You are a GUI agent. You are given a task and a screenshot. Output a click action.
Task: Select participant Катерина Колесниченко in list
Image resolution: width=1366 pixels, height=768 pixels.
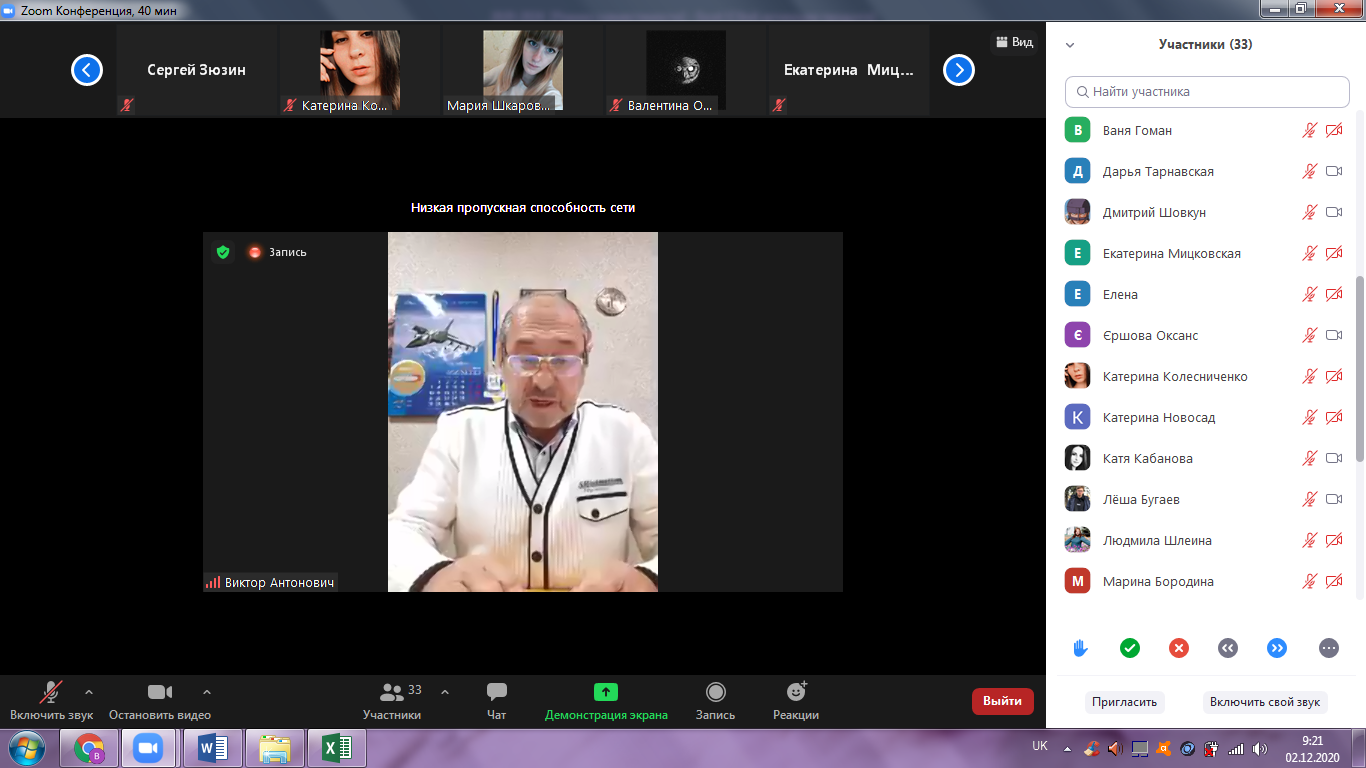pyautogui.click(x=1207, y=376)
